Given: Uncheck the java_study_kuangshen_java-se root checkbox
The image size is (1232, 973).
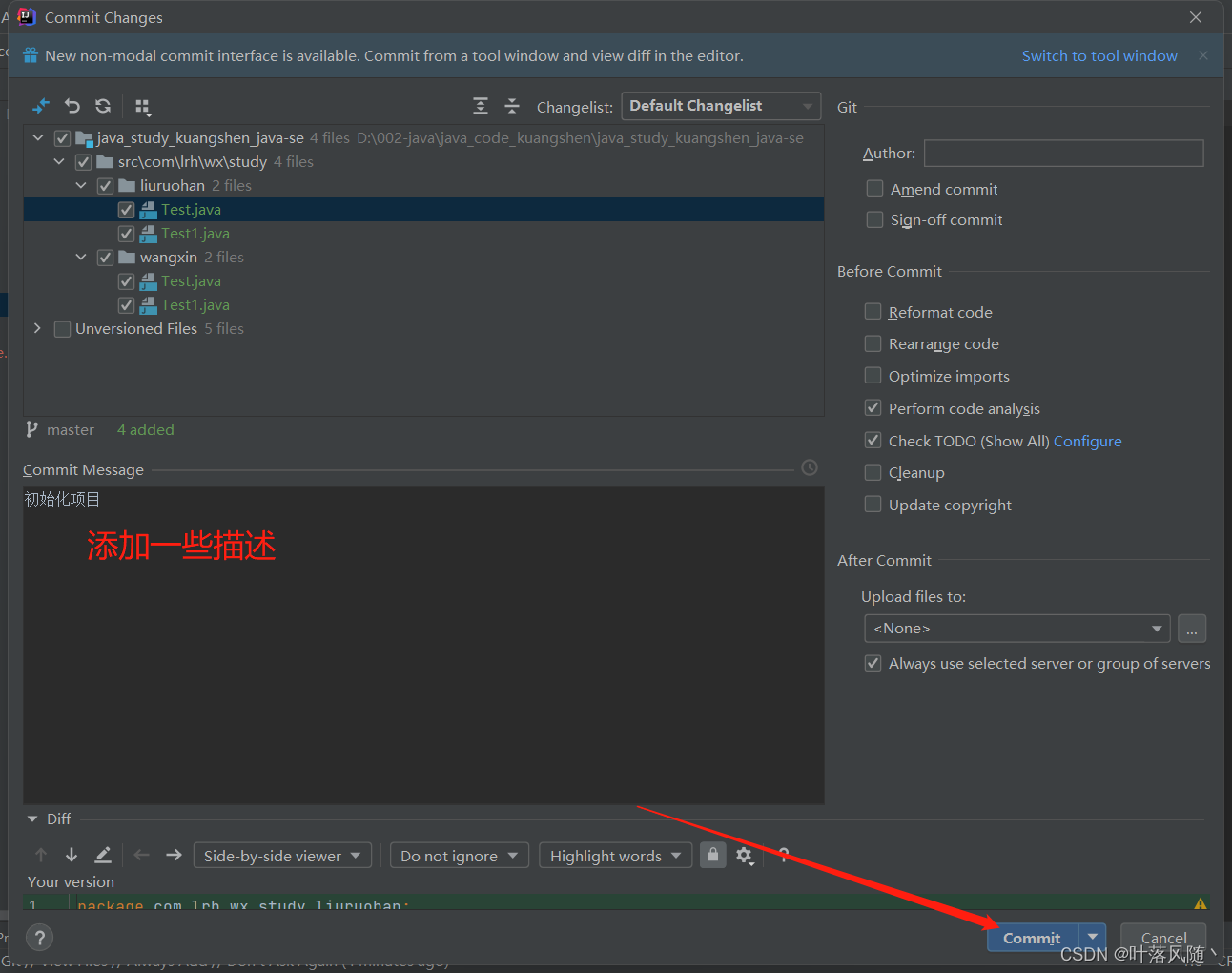Looking at the screenshot, I should 62,138.
